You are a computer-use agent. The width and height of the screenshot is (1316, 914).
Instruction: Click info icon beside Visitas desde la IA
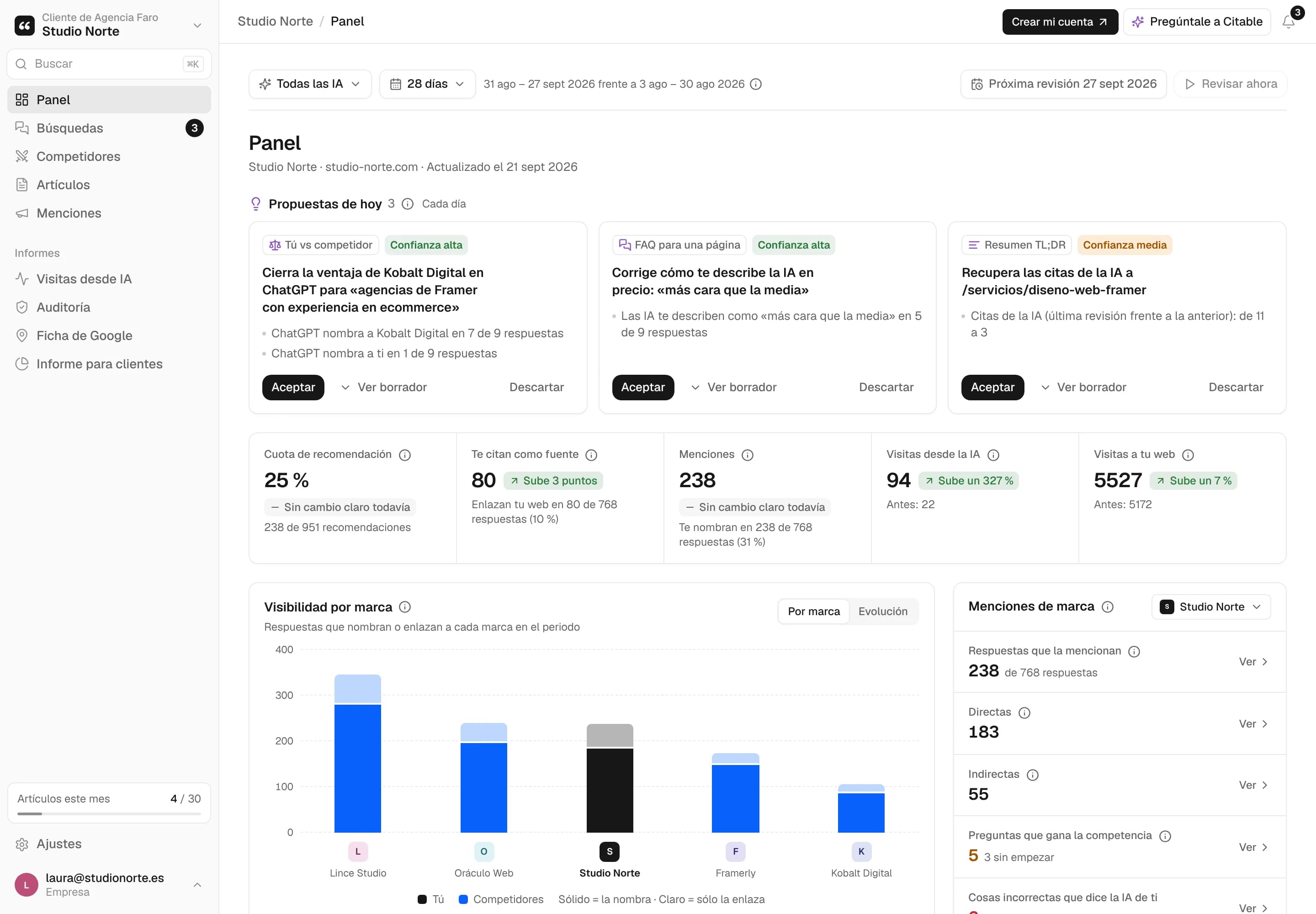point(993,455)
